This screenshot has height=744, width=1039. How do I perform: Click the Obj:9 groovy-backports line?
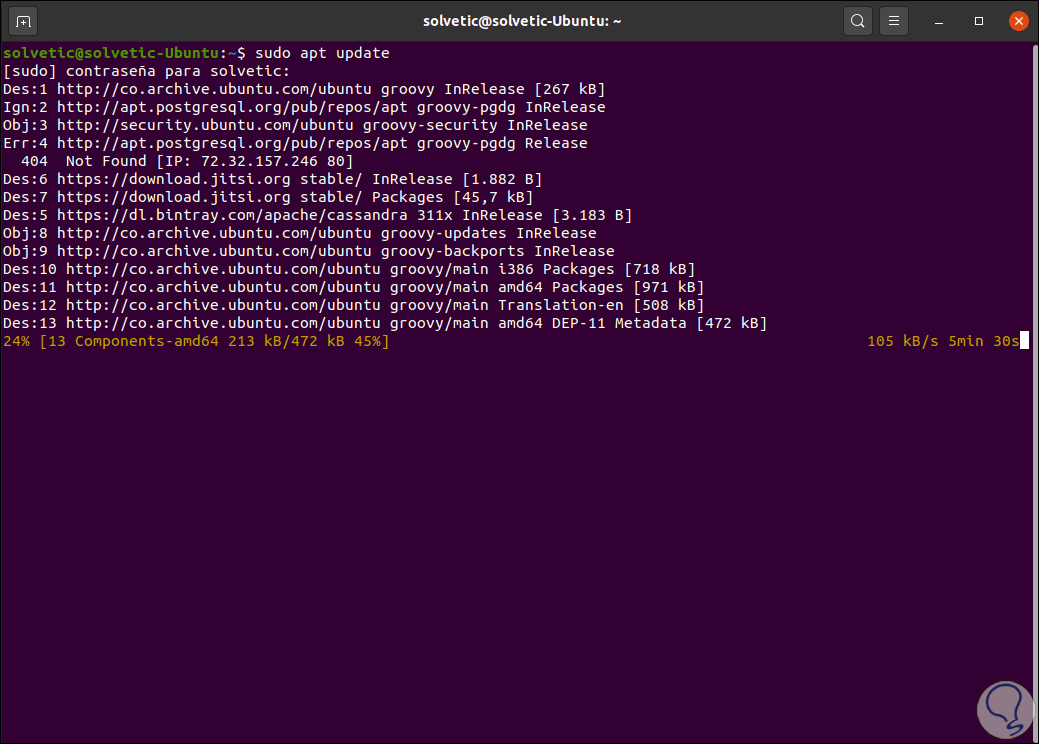pos(309,251)
